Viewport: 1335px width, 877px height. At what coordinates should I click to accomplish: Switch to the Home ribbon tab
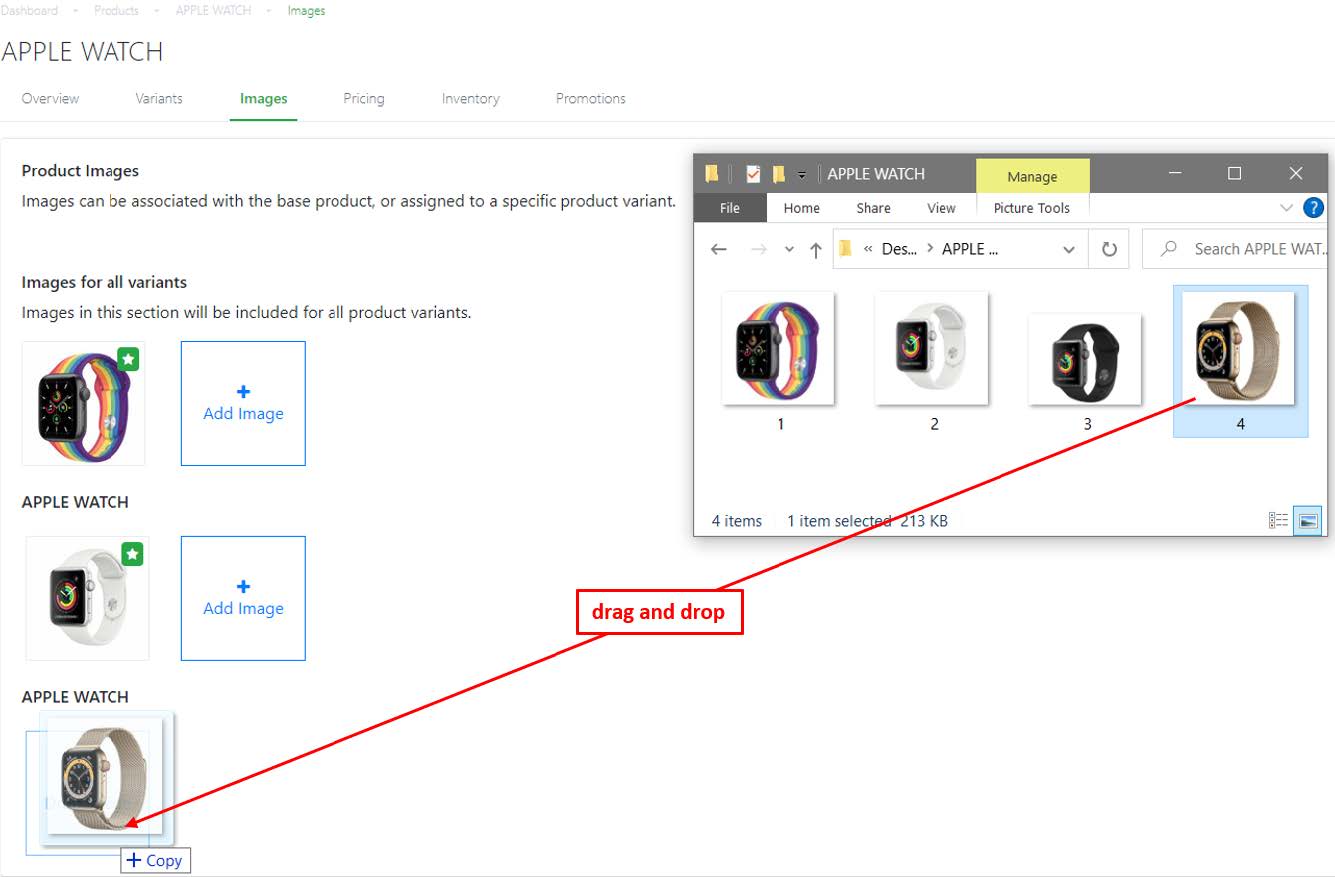pyautogui.click(x=801, y=208)
